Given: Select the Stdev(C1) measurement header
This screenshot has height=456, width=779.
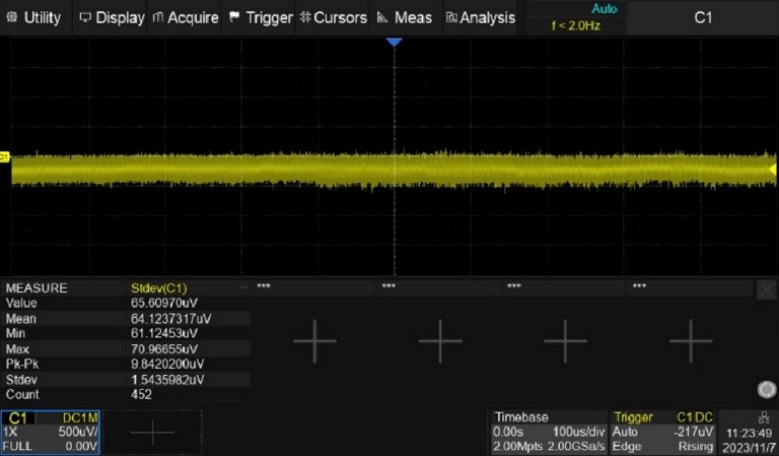Looking at the screenshot, I should 159,288.
